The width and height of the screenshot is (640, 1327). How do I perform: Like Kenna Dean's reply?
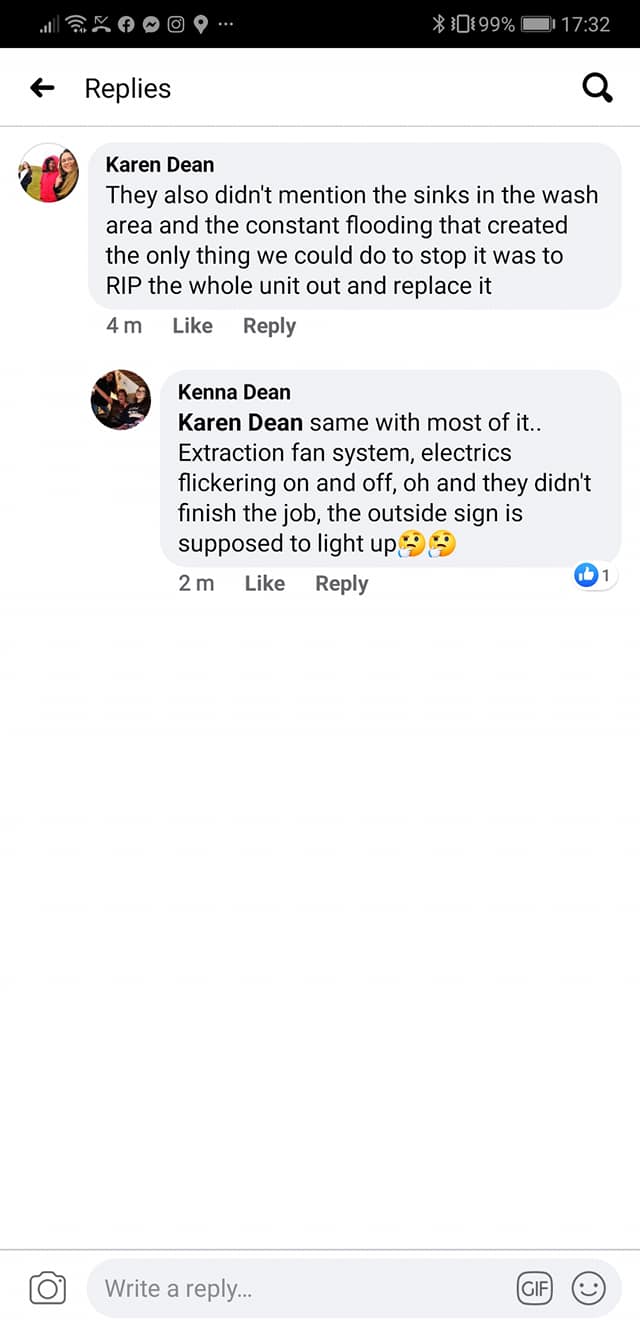pos(264,584)
